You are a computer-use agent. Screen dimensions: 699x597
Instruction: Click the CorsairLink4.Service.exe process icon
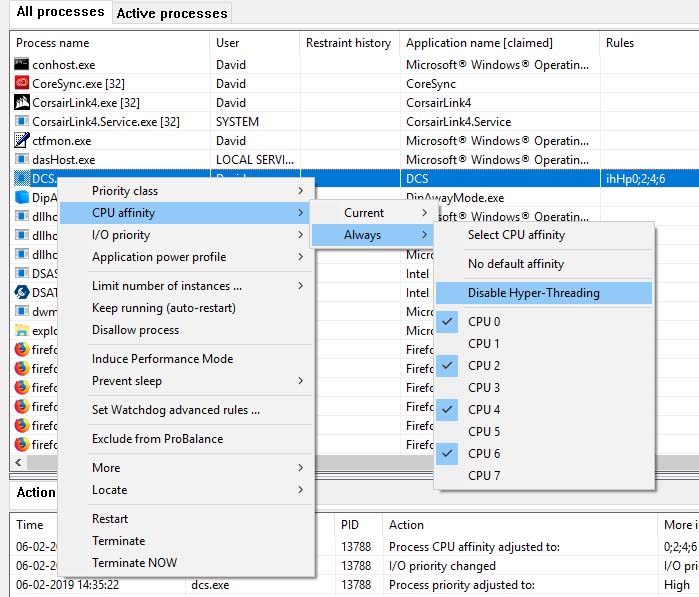pos(21,121)
